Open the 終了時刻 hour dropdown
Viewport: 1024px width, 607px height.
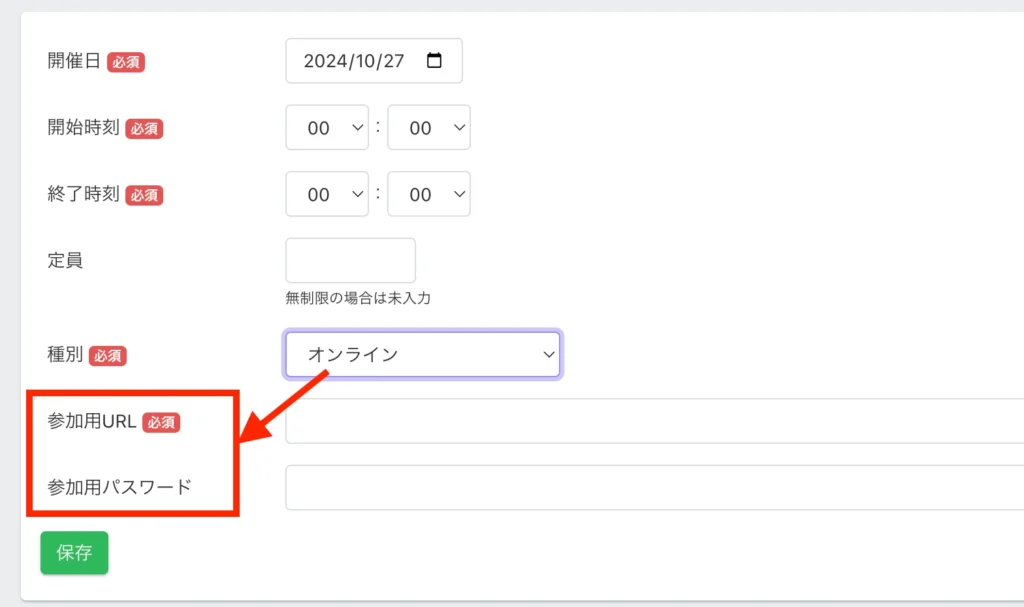click(x=327, y=194)
